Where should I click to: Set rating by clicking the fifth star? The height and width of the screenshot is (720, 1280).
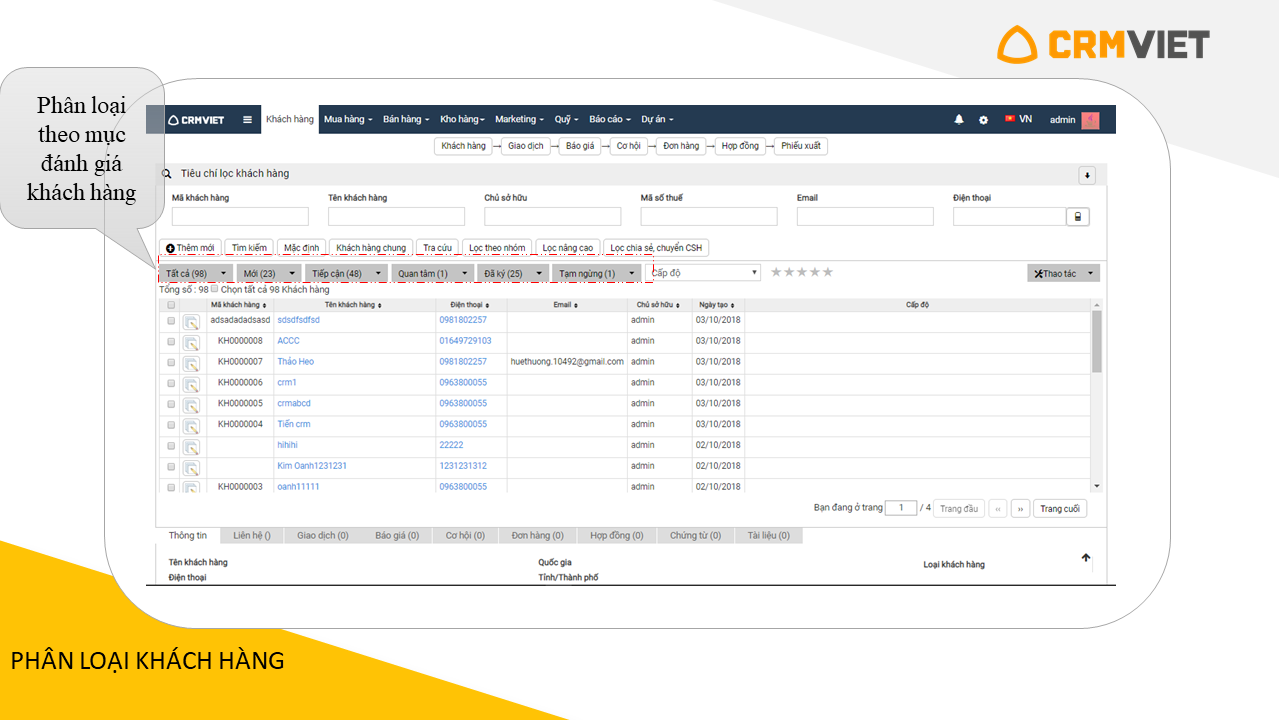pyautogui.click(x=828, y=272)
